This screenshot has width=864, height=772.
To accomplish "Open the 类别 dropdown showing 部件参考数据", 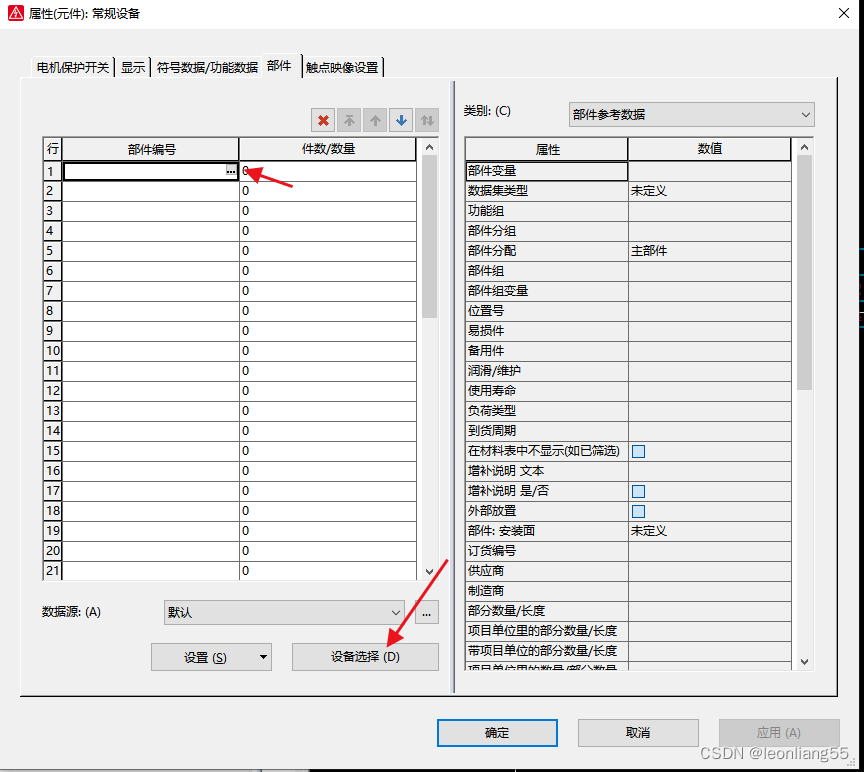I will tap(691, 115).
